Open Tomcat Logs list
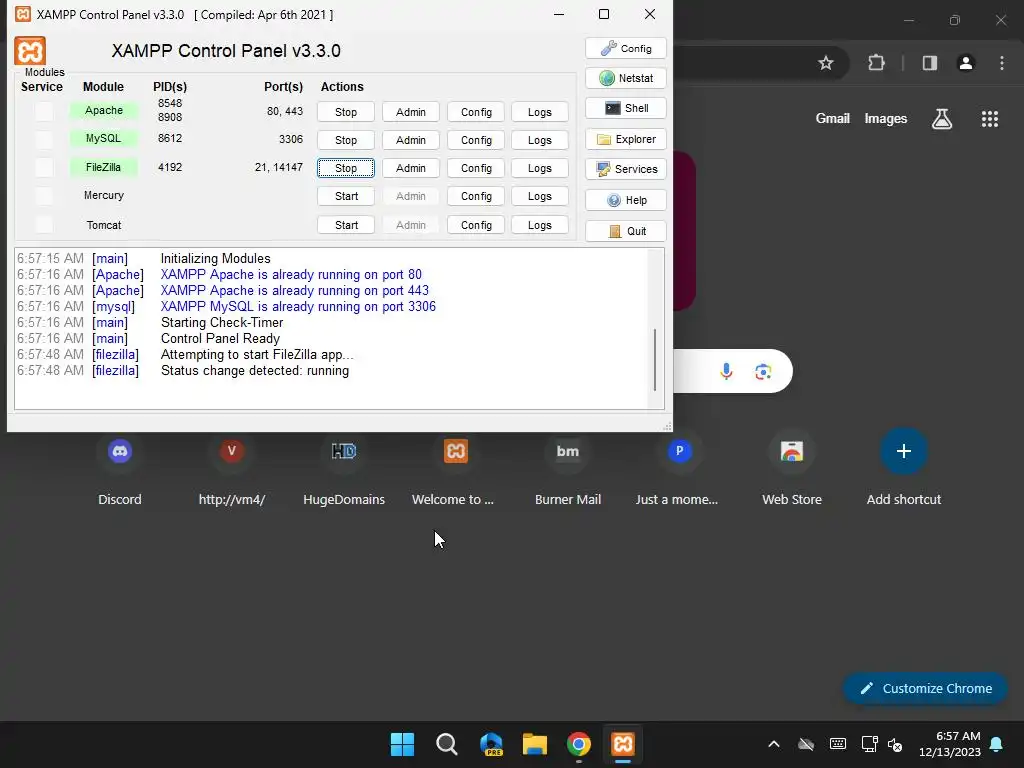1024x768 pixels. point(539,225)
